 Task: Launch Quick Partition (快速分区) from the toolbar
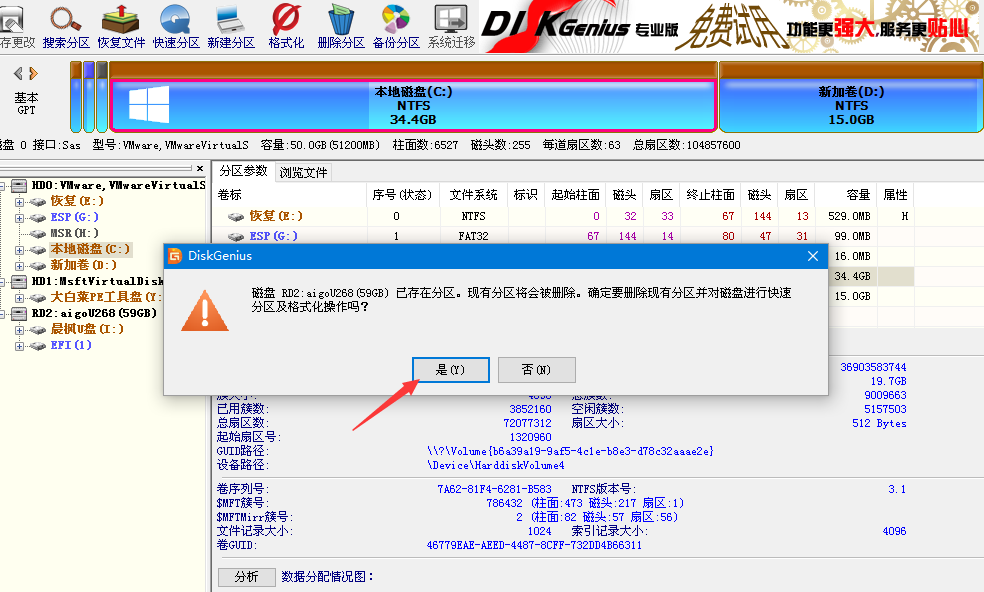(176, 26)
